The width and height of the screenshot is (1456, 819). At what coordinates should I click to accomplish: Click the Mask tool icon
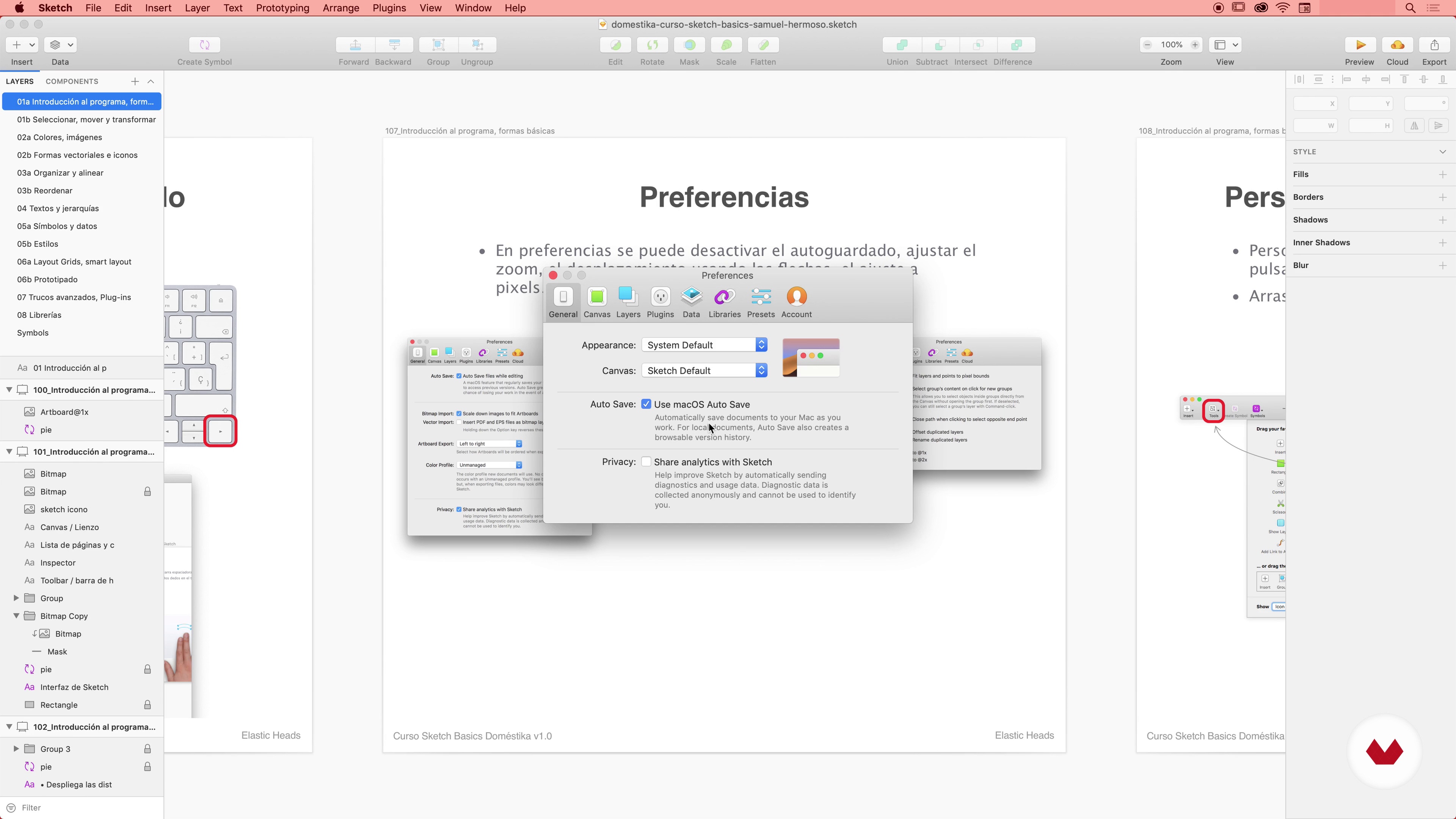click(x=690, y=45)
